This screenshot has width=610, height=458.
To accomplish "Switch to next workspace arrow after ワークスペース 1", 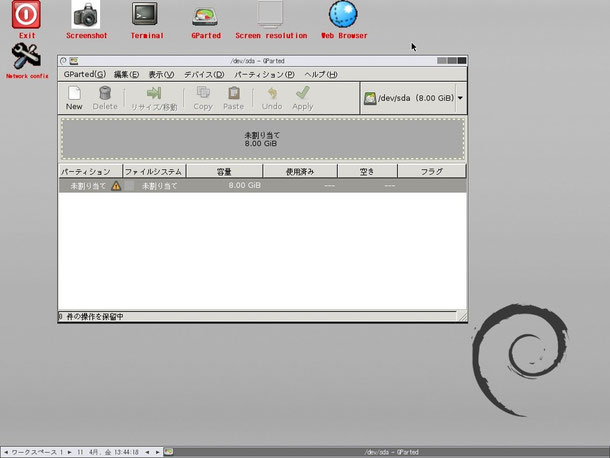I will pos(69,452).
